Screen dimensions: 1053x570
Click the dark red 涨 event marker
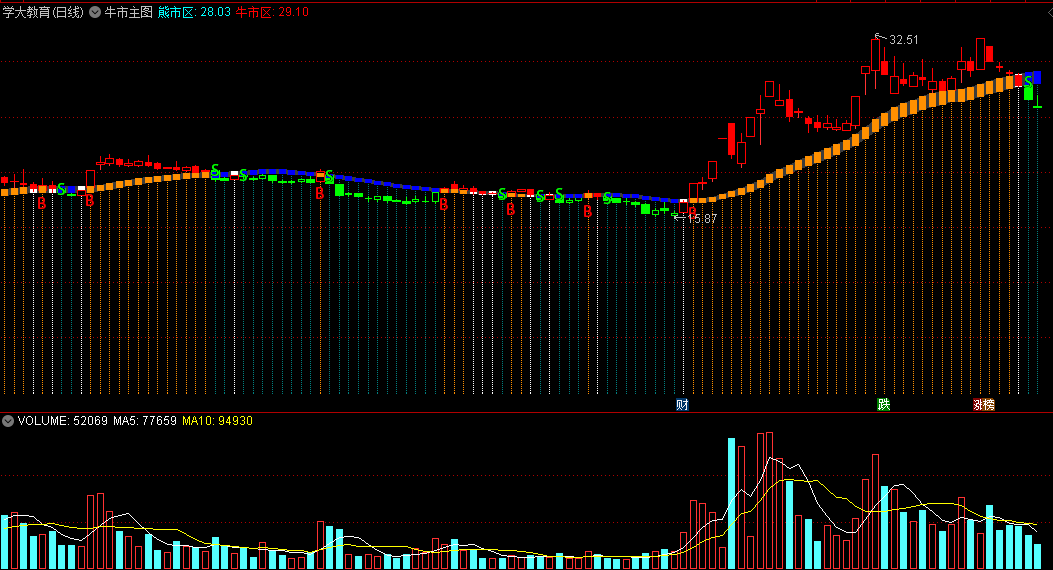[978, 404]
